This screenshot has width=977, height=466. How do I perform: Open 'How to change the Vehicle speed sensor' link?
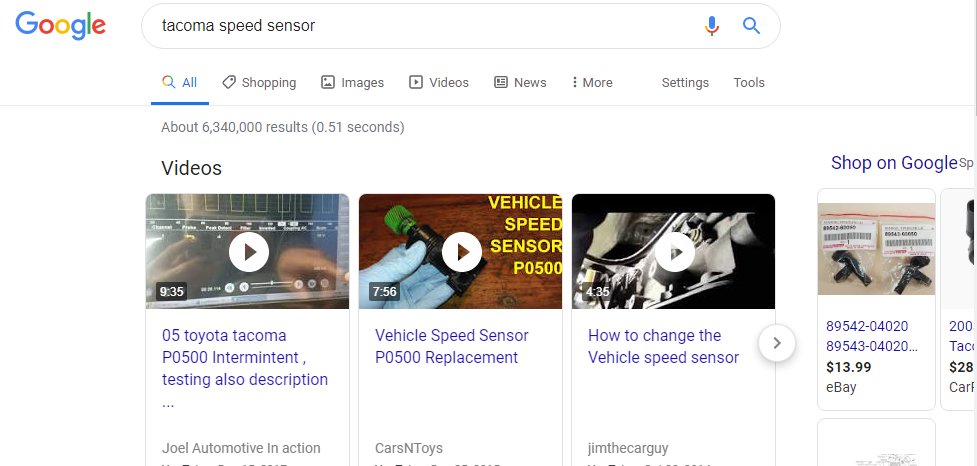pos(664,346)
